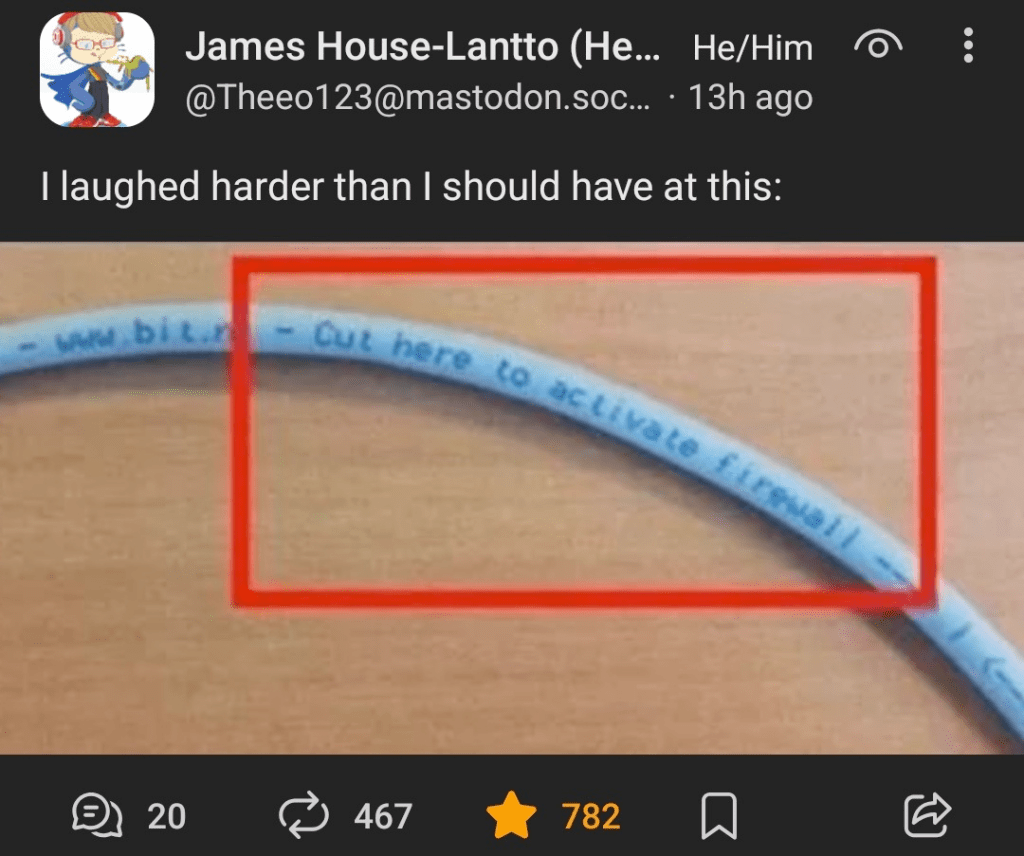Select the He/Him pronoun label
This screenshot has width=1024, height=856.
752,48
